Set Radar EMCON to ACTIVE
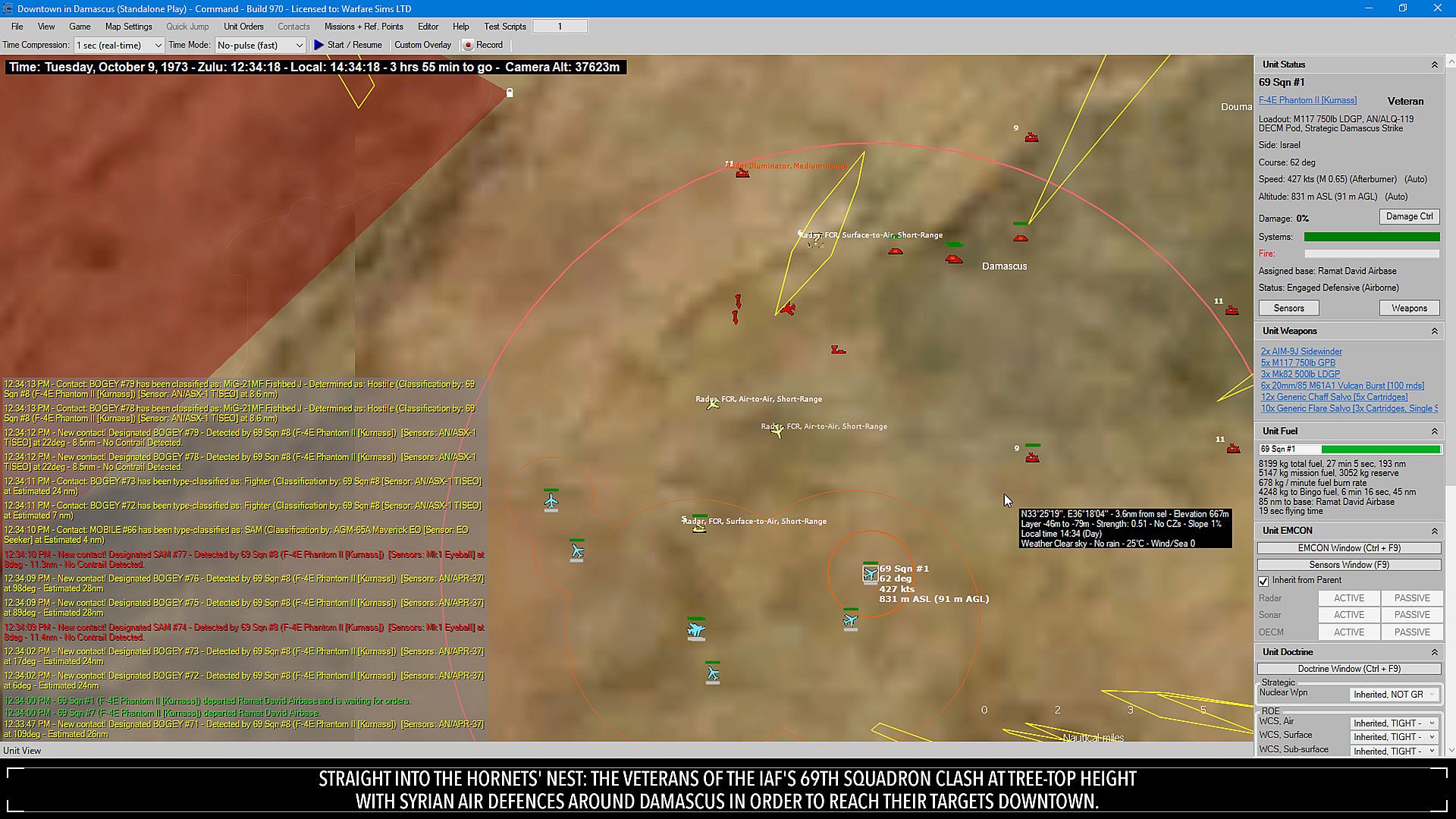 click(1348, 598)
